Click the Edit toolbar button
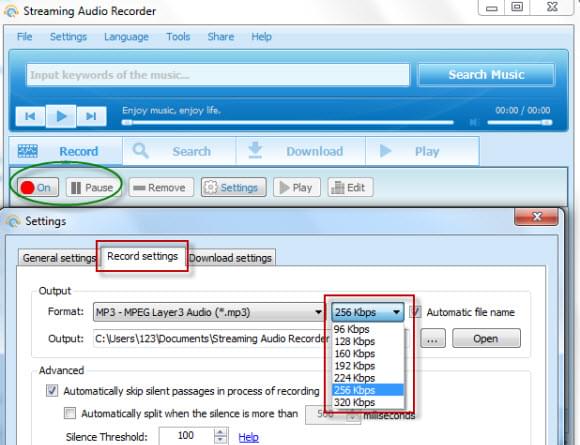 (350, 188)
